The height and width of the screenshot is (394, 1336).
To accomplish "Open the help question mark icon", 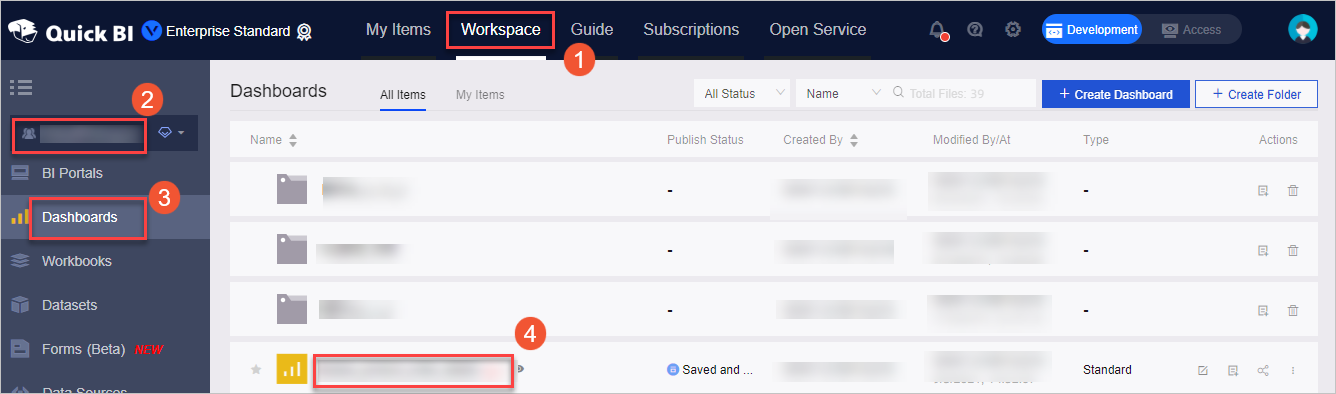I will pyautogui.click(x=975, y=30).
